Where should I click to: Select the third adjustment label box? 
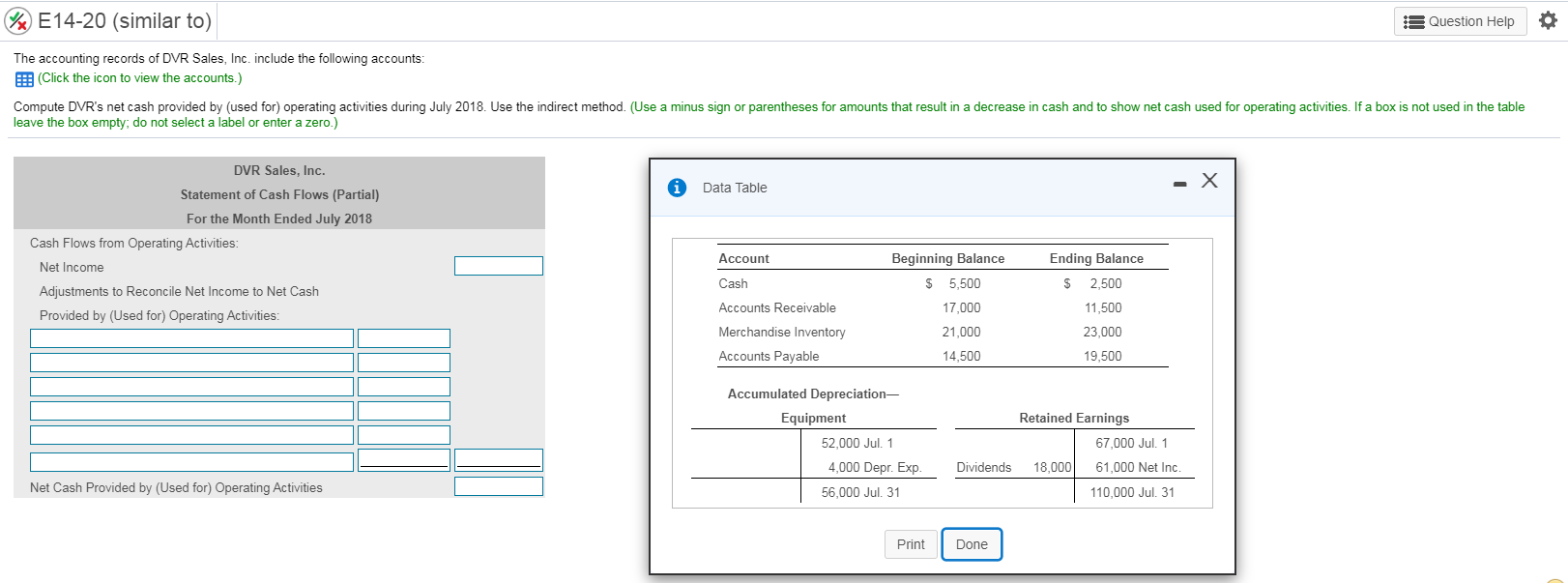click(x=191, y=387)
